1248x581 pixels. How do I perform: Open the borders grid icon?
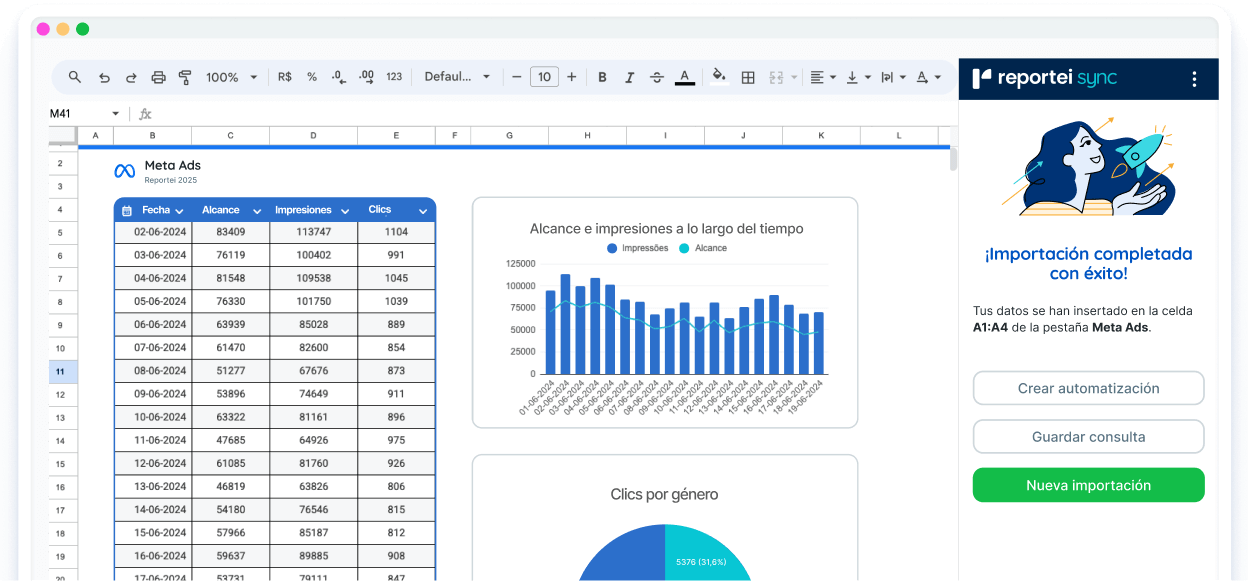tap(748, 77)
